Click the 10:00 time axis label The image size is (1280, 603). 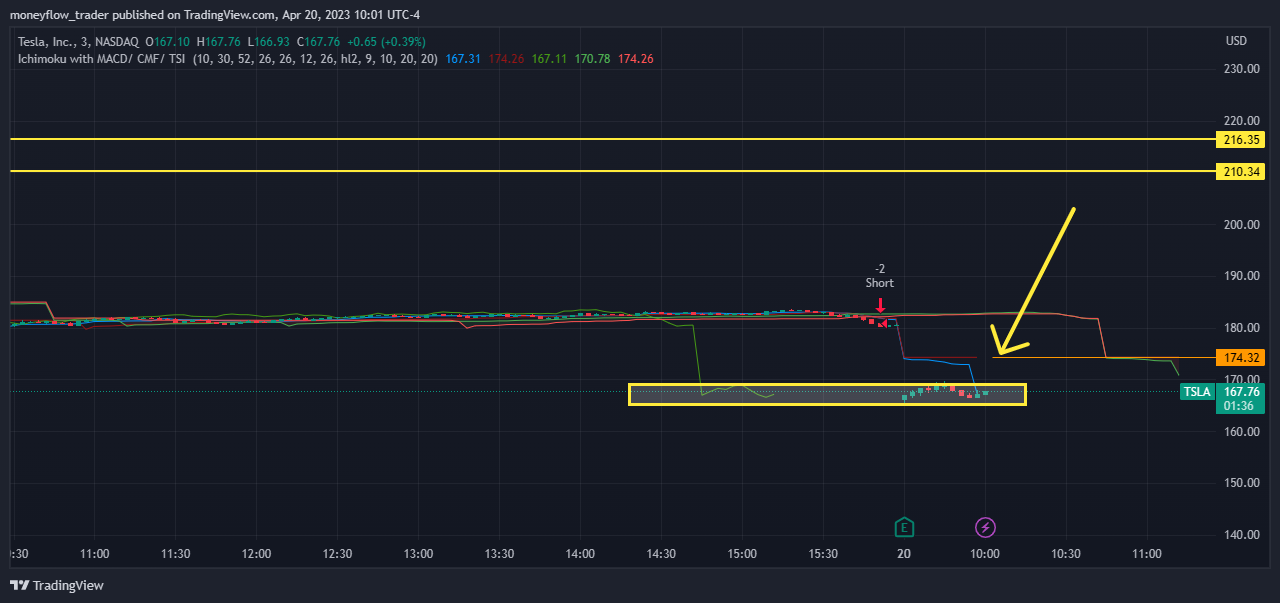pos(985,554)
